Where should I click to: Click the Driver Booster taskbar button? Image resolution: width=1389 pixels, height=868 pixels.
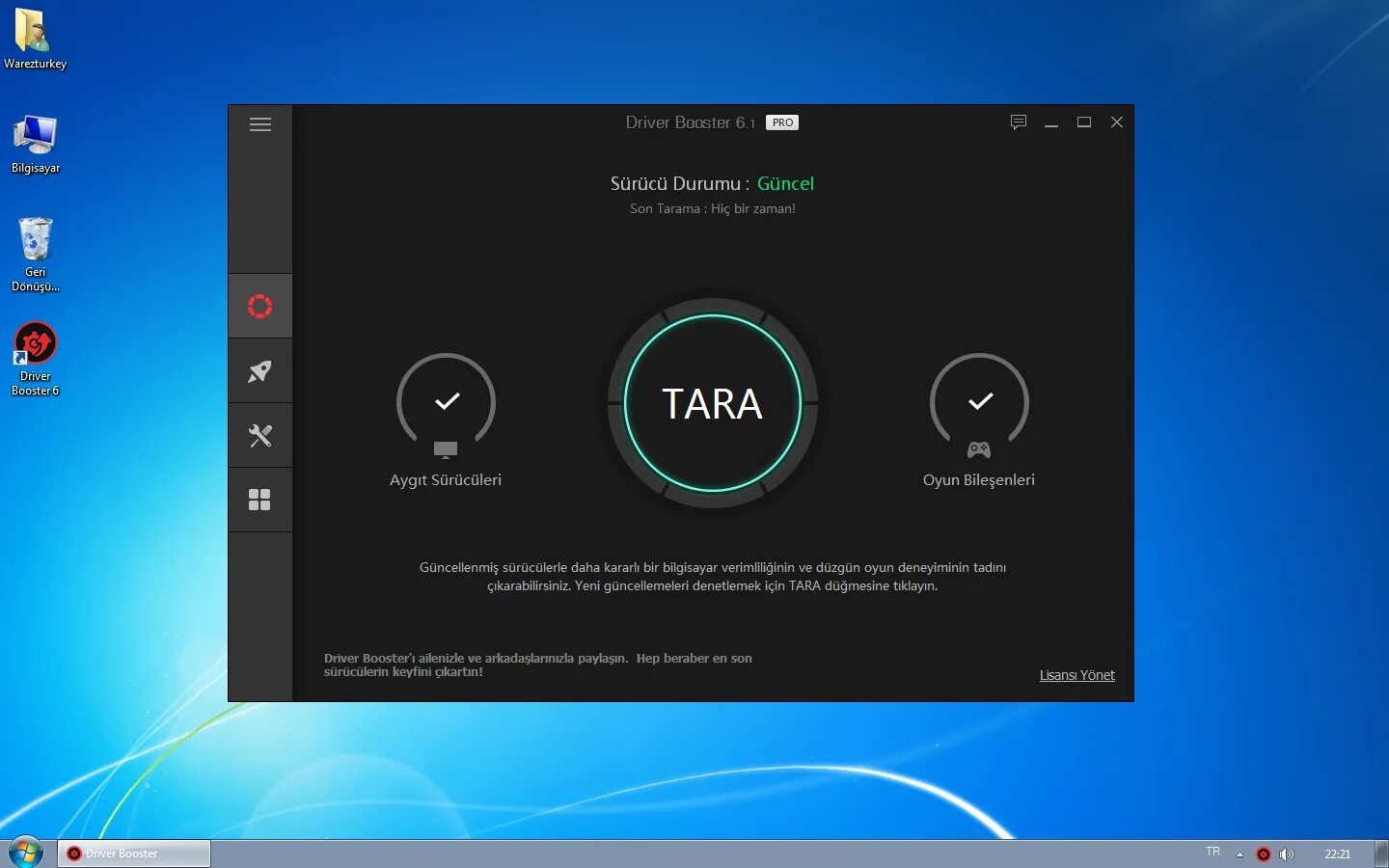[133, 854]
